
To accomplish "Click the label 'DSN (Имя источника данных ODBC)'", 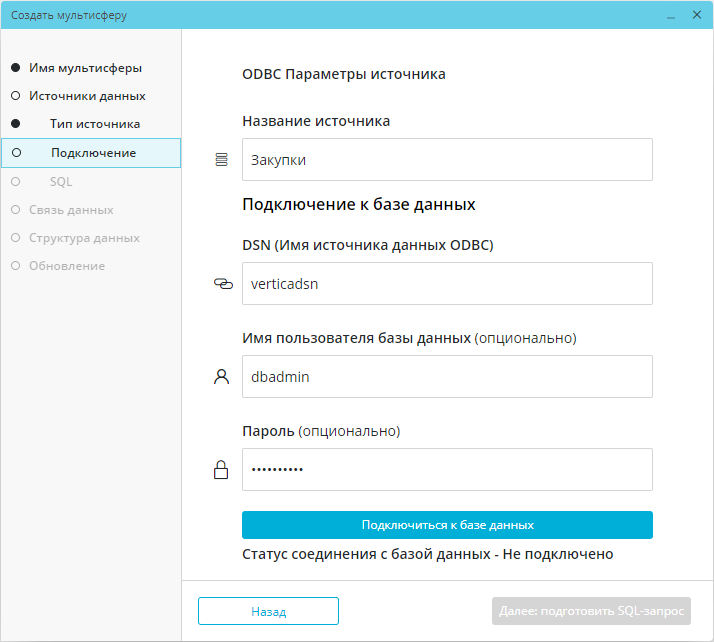I will tap(368, 245).
